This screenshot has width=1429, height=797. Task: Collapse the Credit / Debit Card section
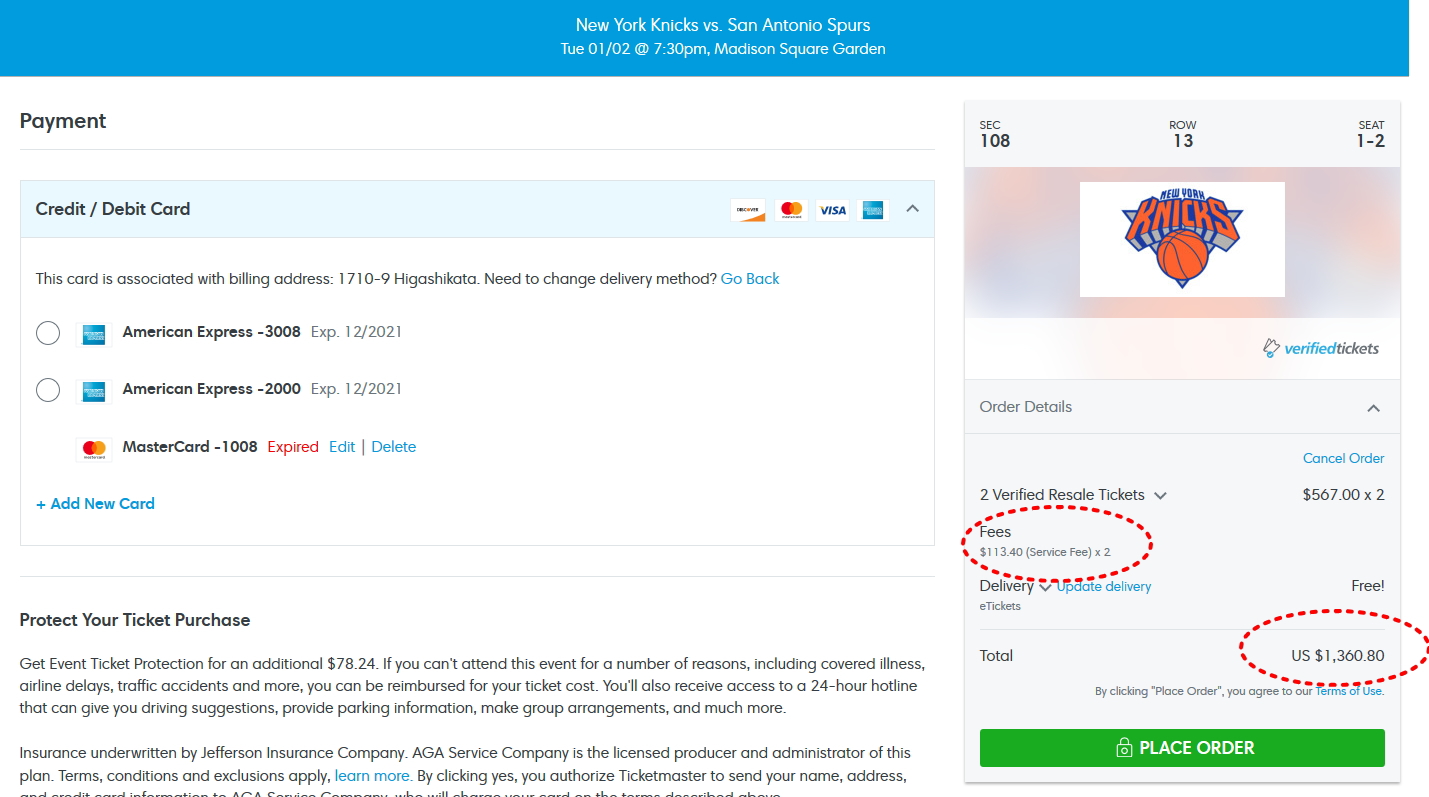pos(912,209)
